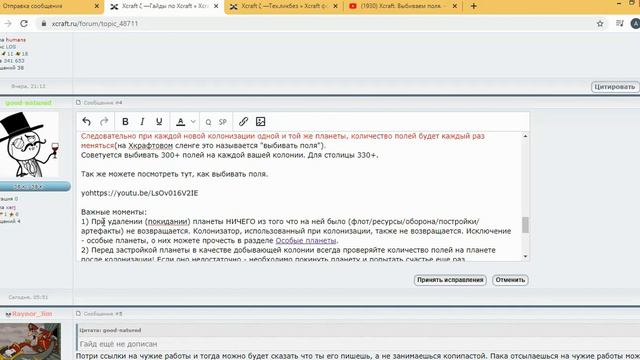
Task: Insert quote with the Q button
Action: tap(208, 122)
